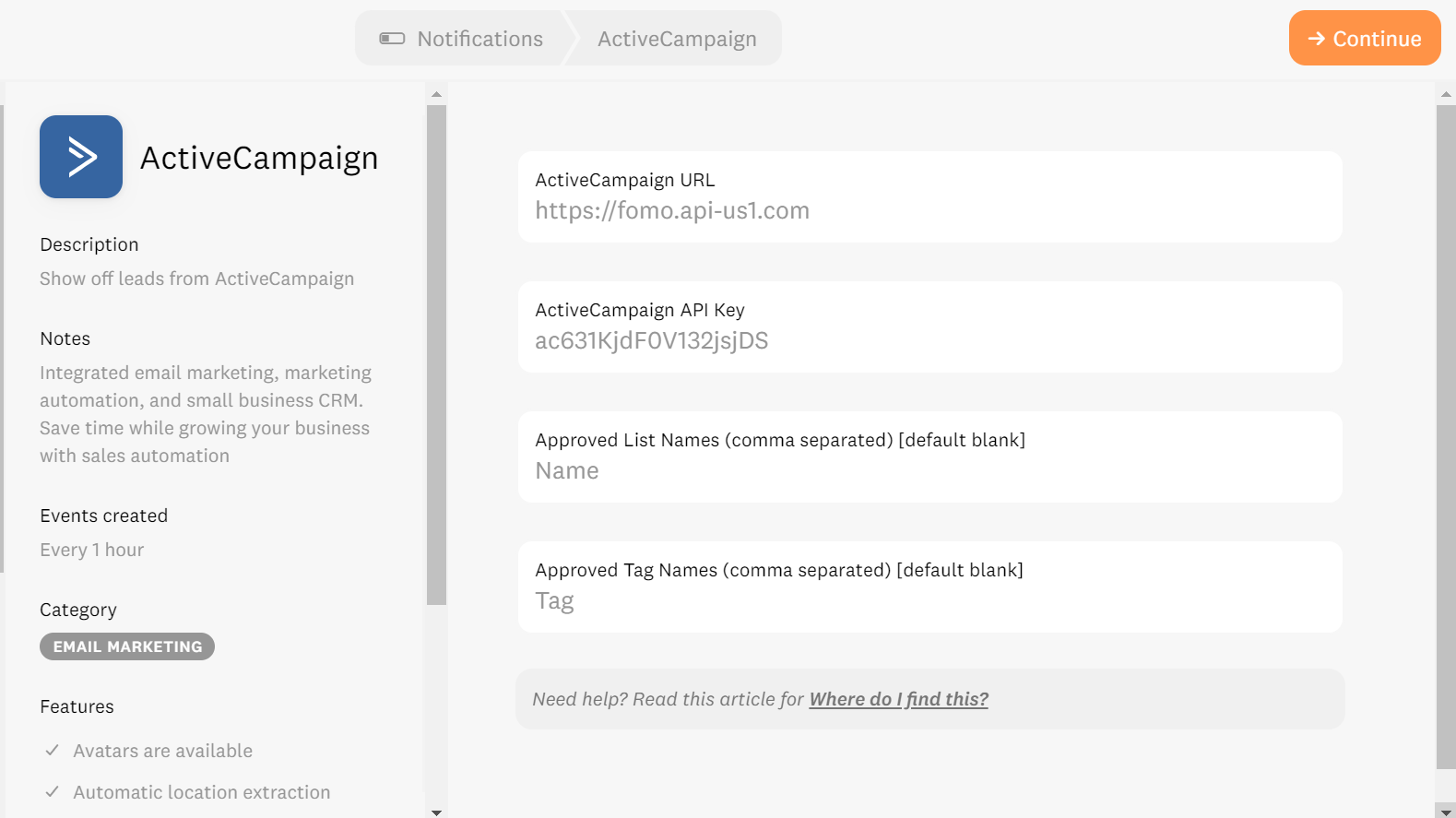Click the ActiveCampaign logo icon
The height and width of the screenshot is (818, 1456).
(x=81, y=157)
